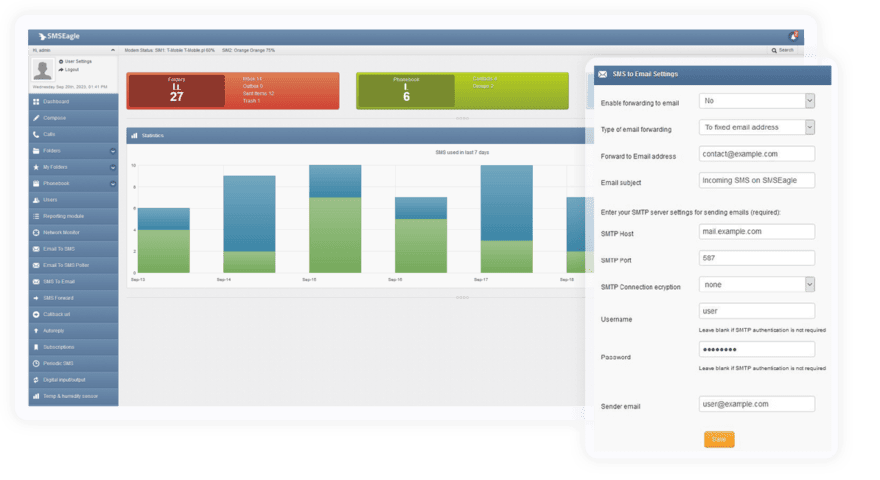The width and height of the screenshot is (880, 480).
Task: Click the Dashboard grid icon in sidebar
Action: click(36, 102)
